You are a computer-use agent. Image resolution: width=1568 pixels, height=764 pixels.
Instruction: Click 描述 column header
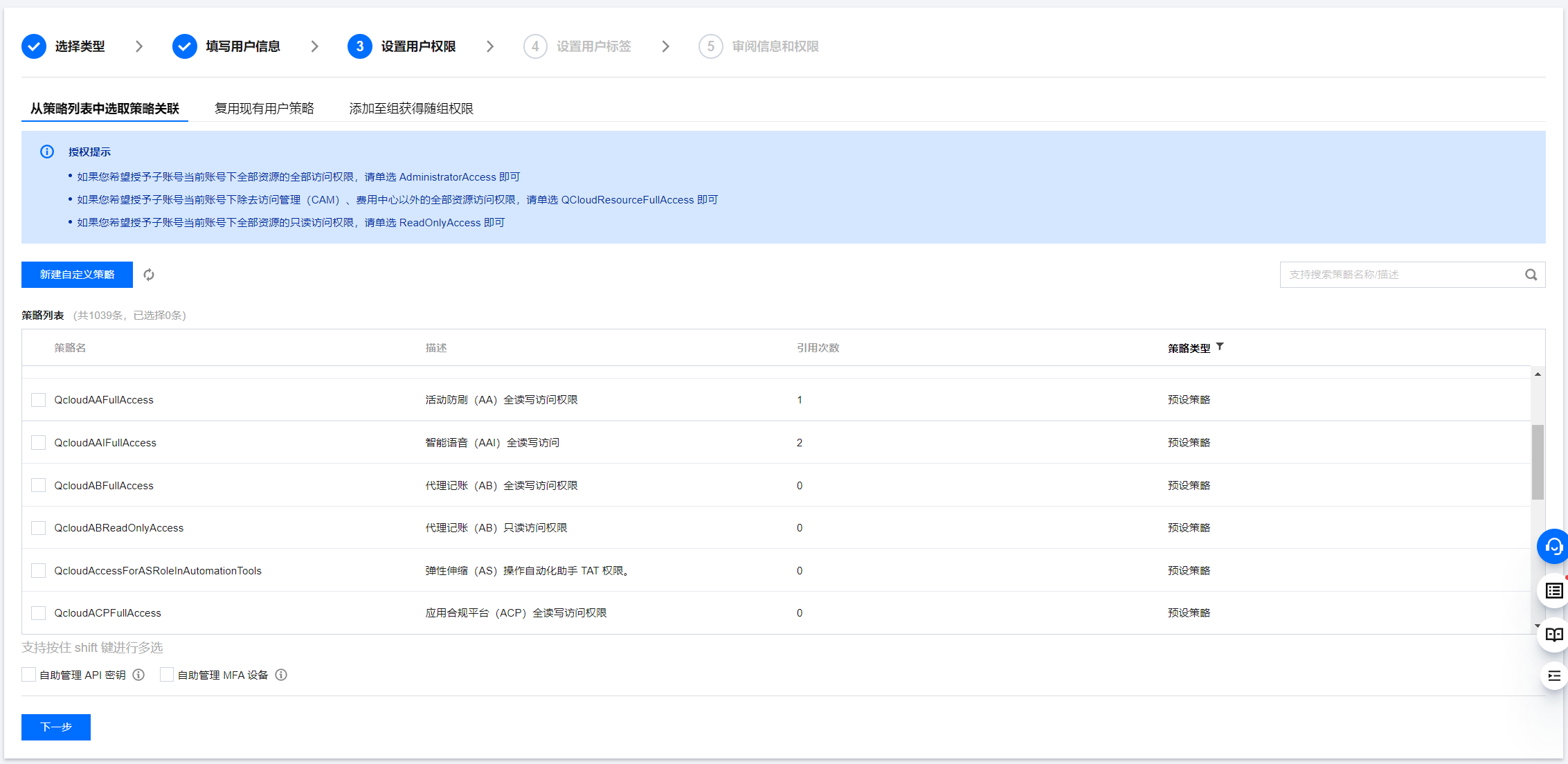point(436,348)
